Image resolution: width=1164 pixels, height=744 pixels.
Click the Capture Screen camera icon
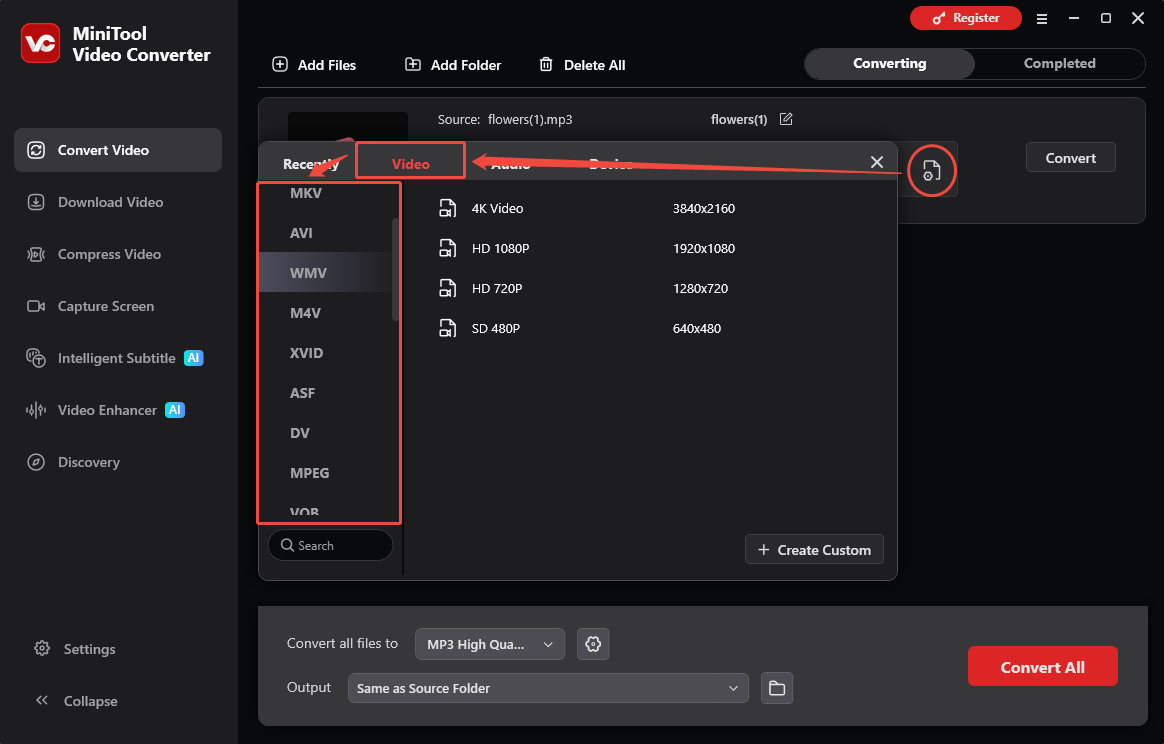click(x=36, y=306)
